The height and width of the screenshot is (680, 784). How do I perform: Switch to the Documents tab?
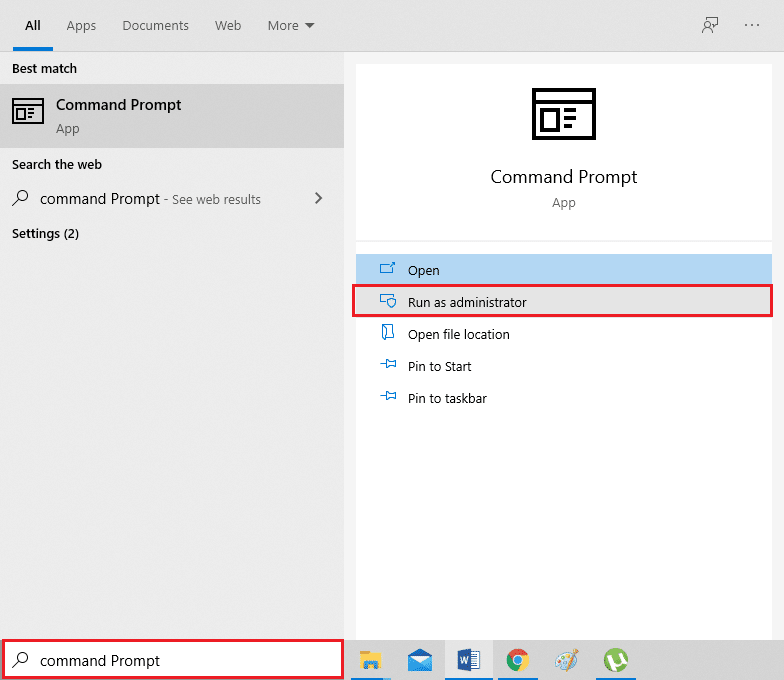click(155, 26)
